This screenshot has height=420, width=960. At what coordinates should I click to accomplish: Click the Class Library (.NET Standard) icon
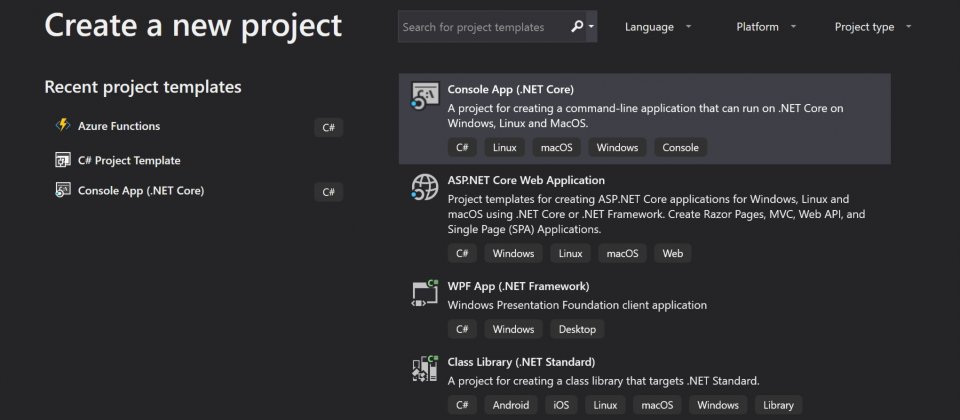tap(425, 369)
